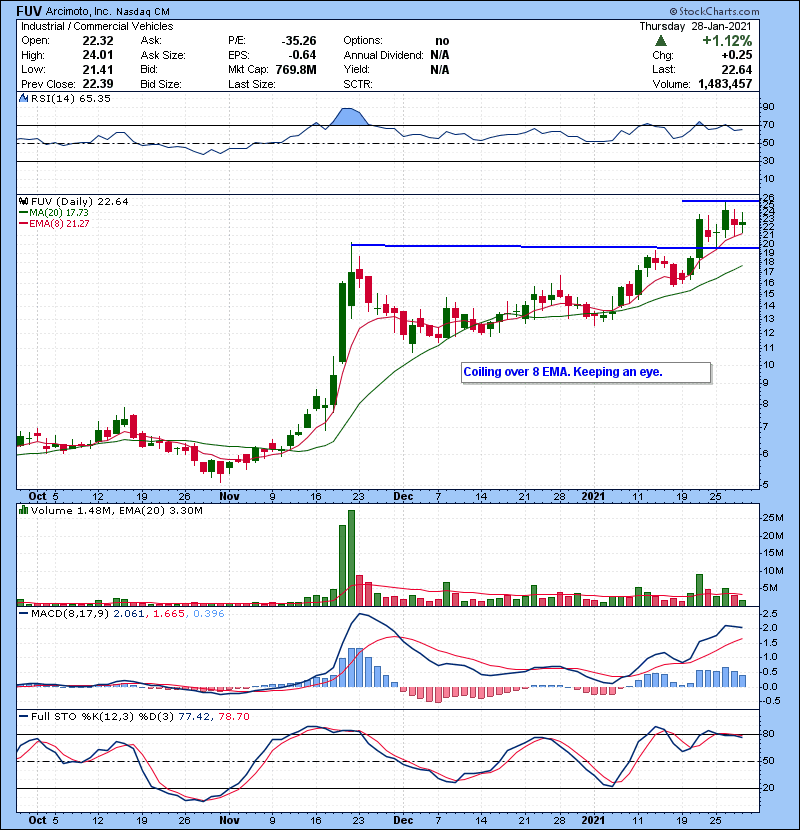800x830 pixels.
Task: Click the short blue line at price 26
Action: coord(721,201)
